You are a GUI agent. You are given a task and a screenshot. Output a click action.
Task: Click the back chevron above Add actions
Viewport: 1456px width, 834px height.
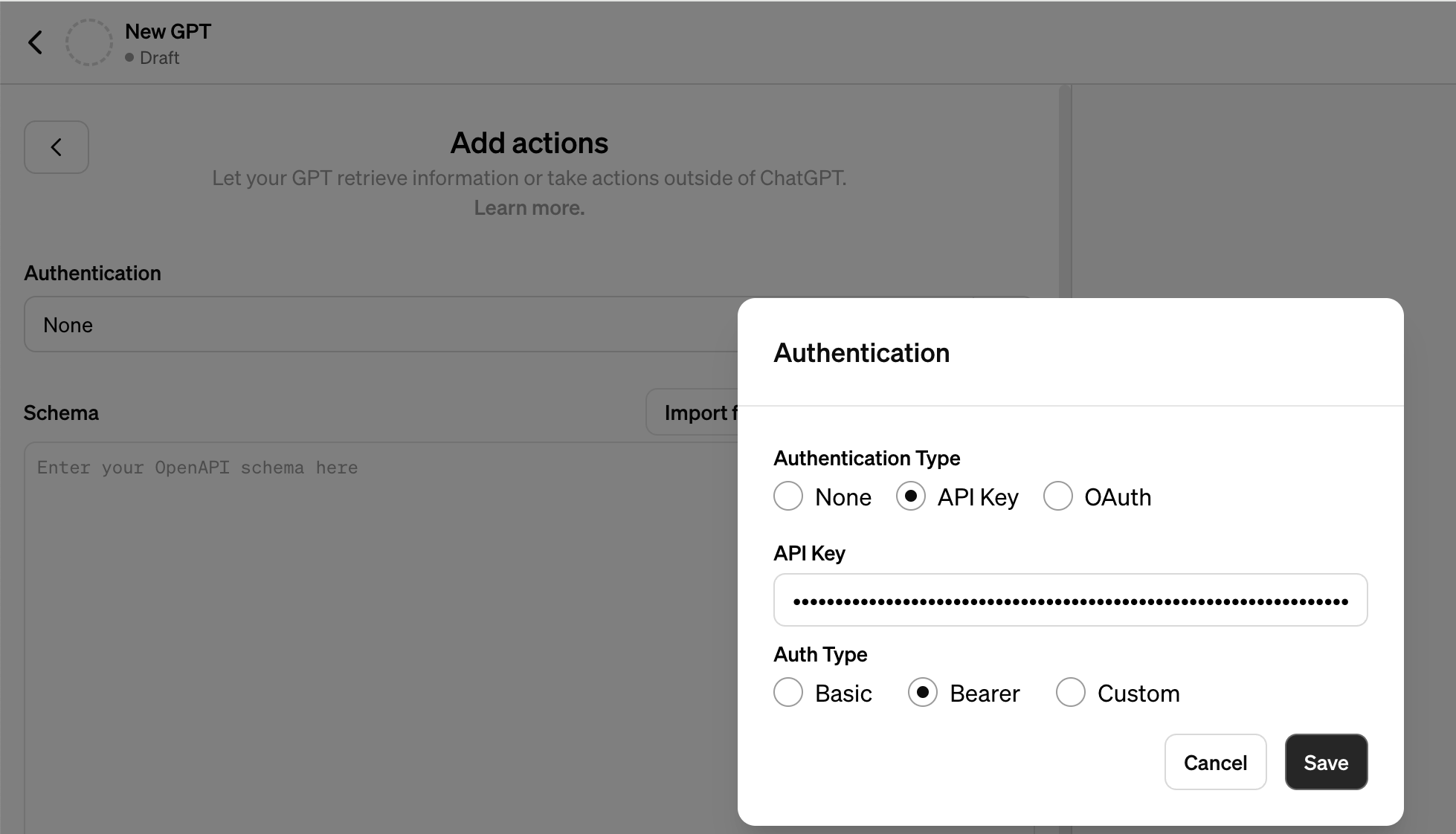tap(56, 147)
